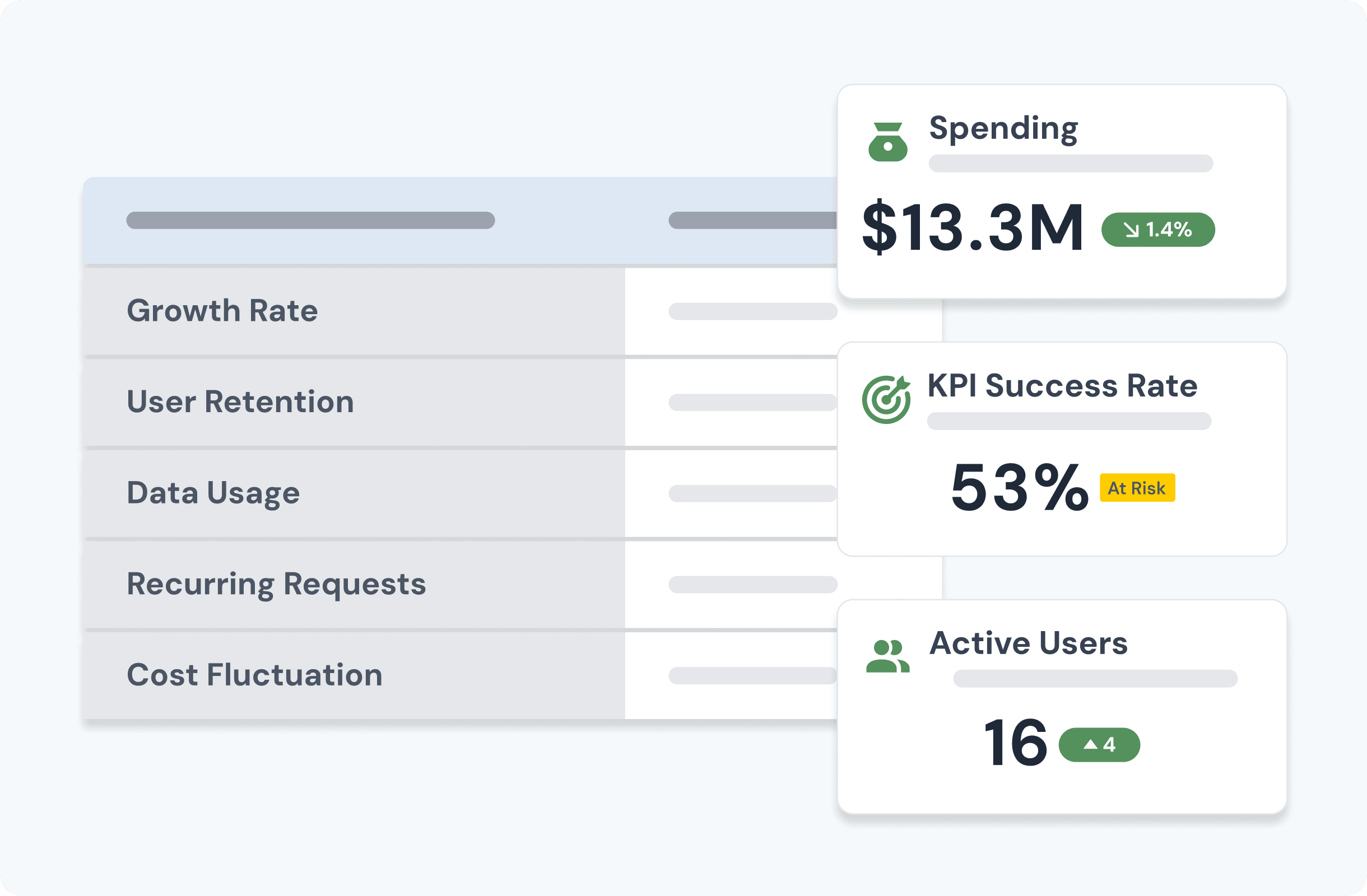Screen dimensions: 1367x896
Task: Click the Active Users title
Action: point(1028,643)
